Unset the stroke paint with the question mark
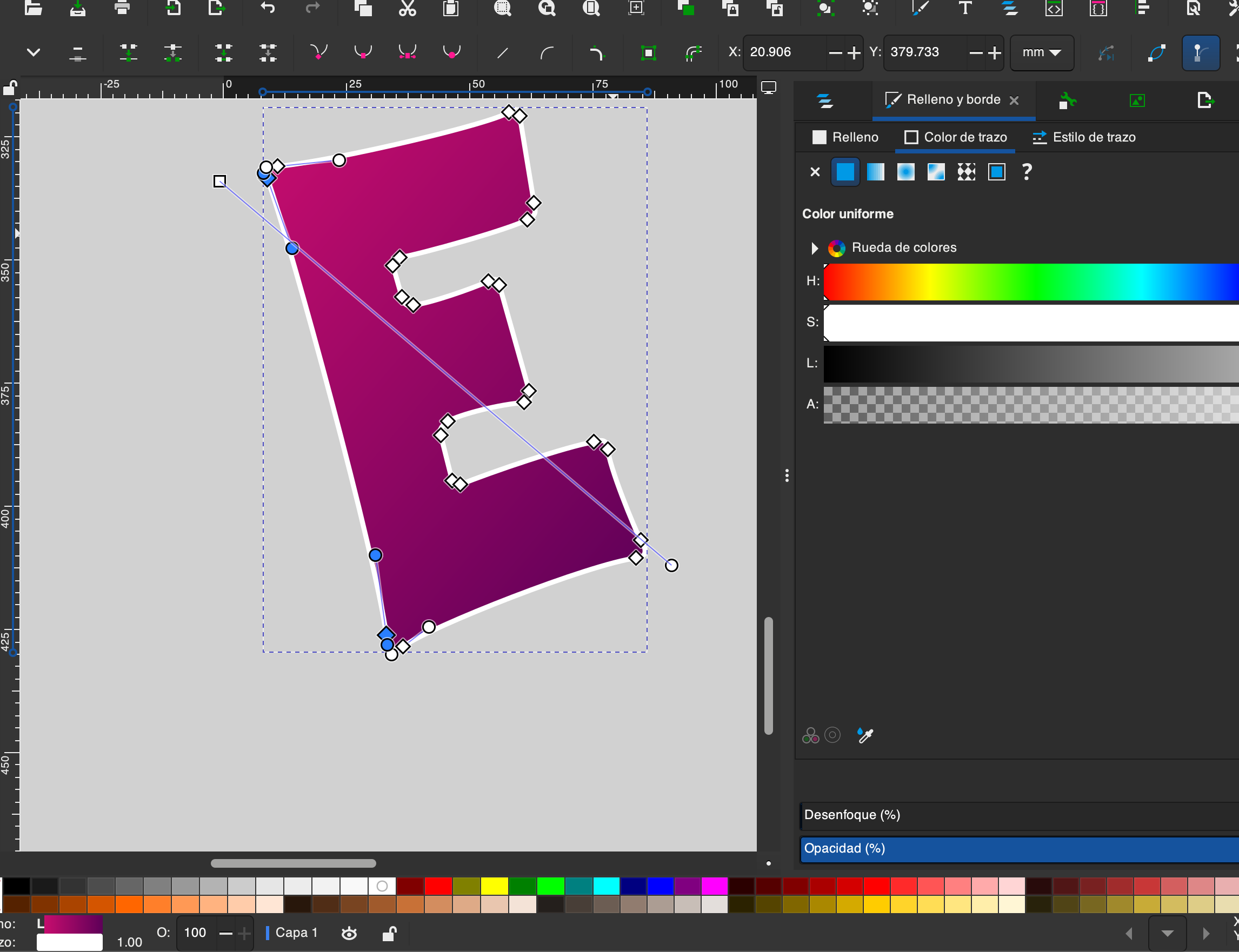Viewport: 1239px width, 952px height. [x=1027, y=172]
